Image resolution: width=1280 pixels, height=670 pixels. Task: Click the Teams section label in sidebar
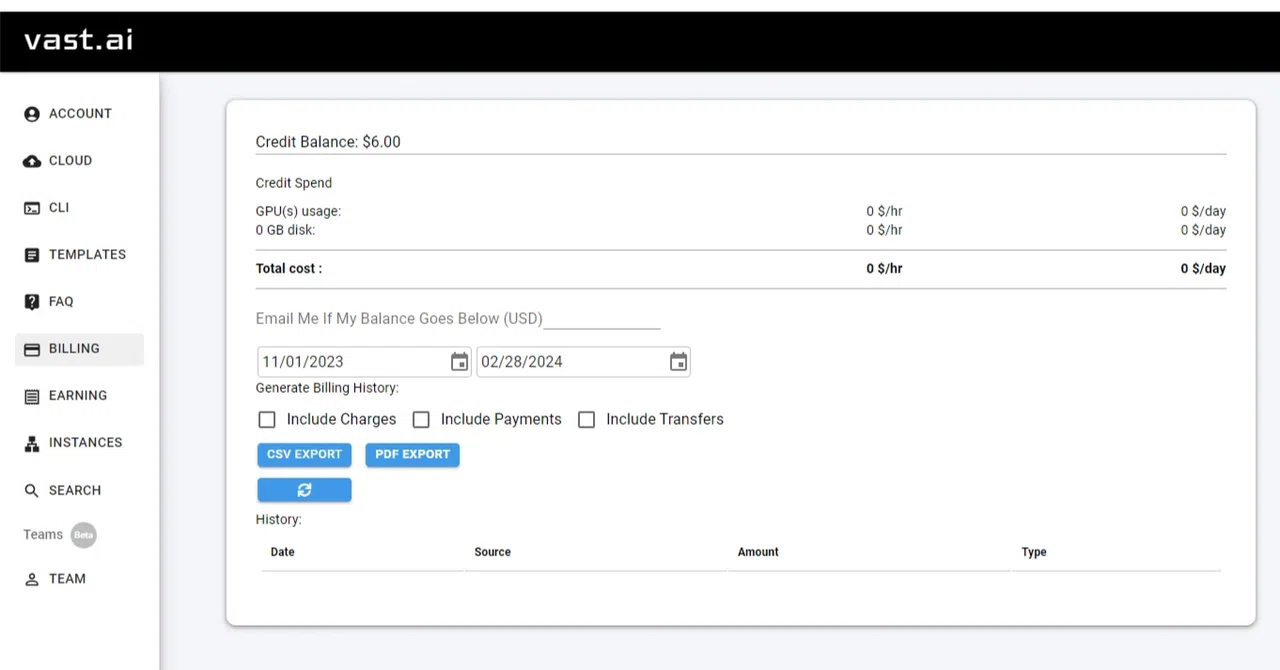43,535
